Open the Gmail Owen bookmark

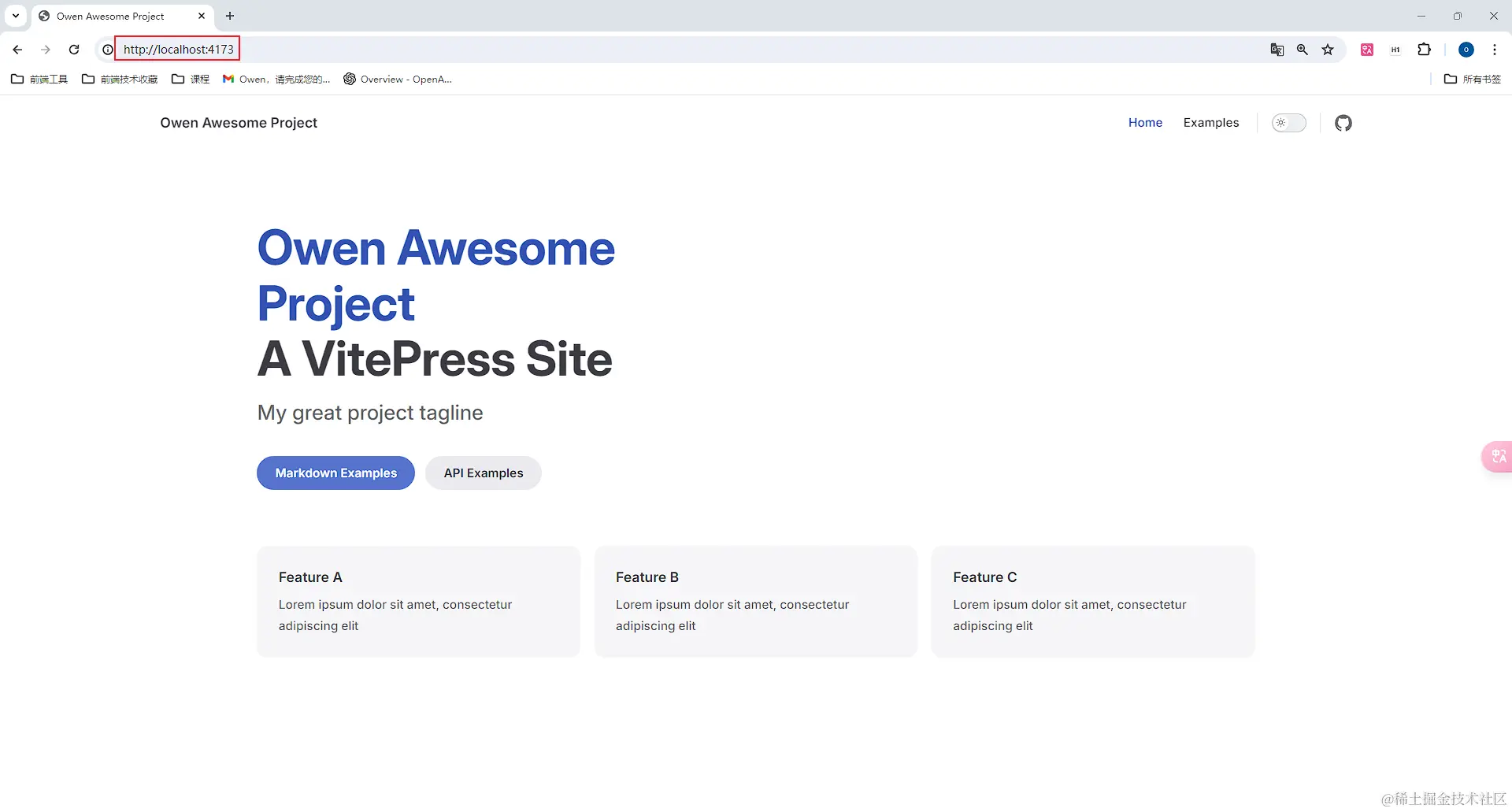coord(276,79)
